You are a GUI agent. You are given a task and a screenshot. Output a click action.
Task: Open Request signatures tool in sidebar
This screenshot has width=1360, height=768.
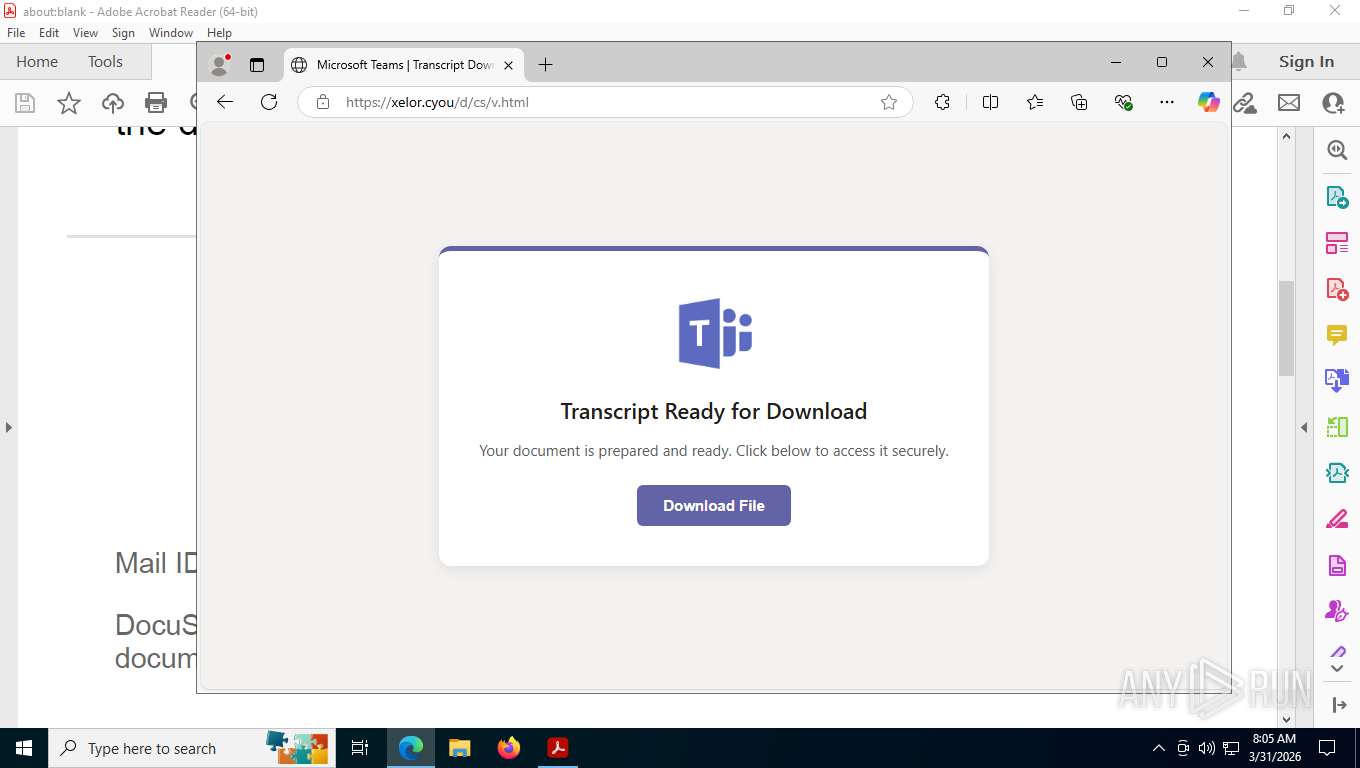pos(1337,611)
